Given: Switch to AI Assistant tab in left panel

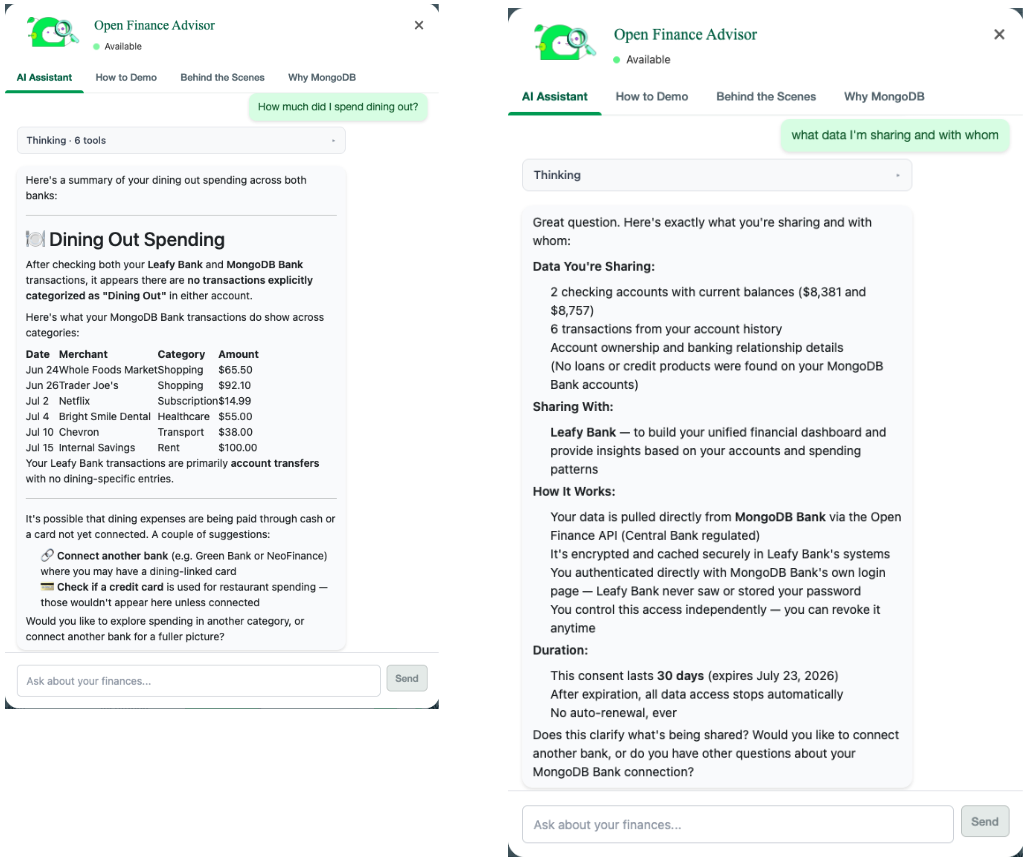Looking at the screenshot, I should [44, 77].
